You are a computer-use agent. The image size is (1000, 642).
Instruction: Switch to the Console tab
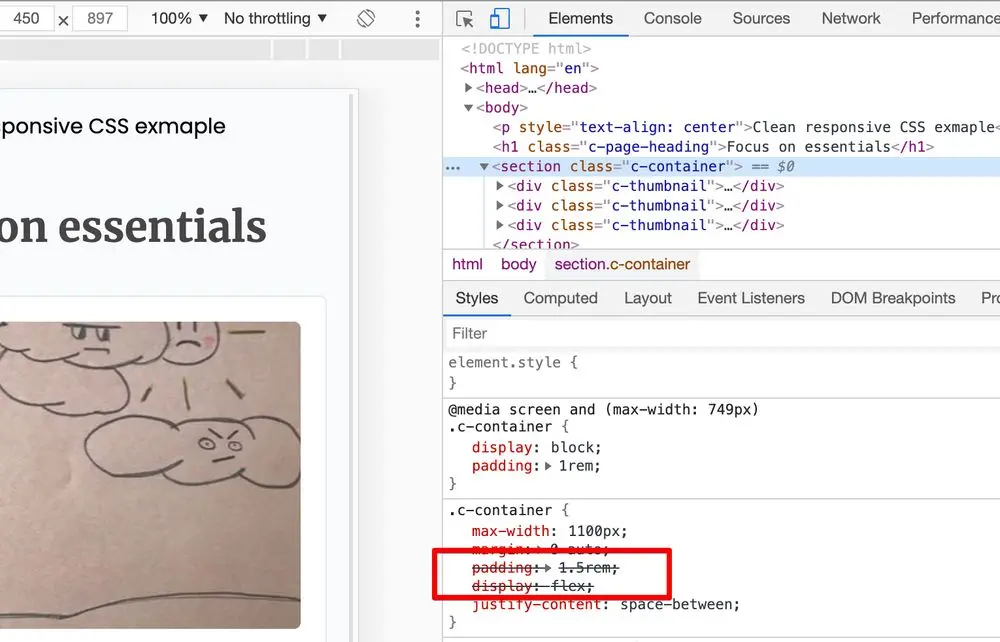pyautogui.click(x=671, y=18)
